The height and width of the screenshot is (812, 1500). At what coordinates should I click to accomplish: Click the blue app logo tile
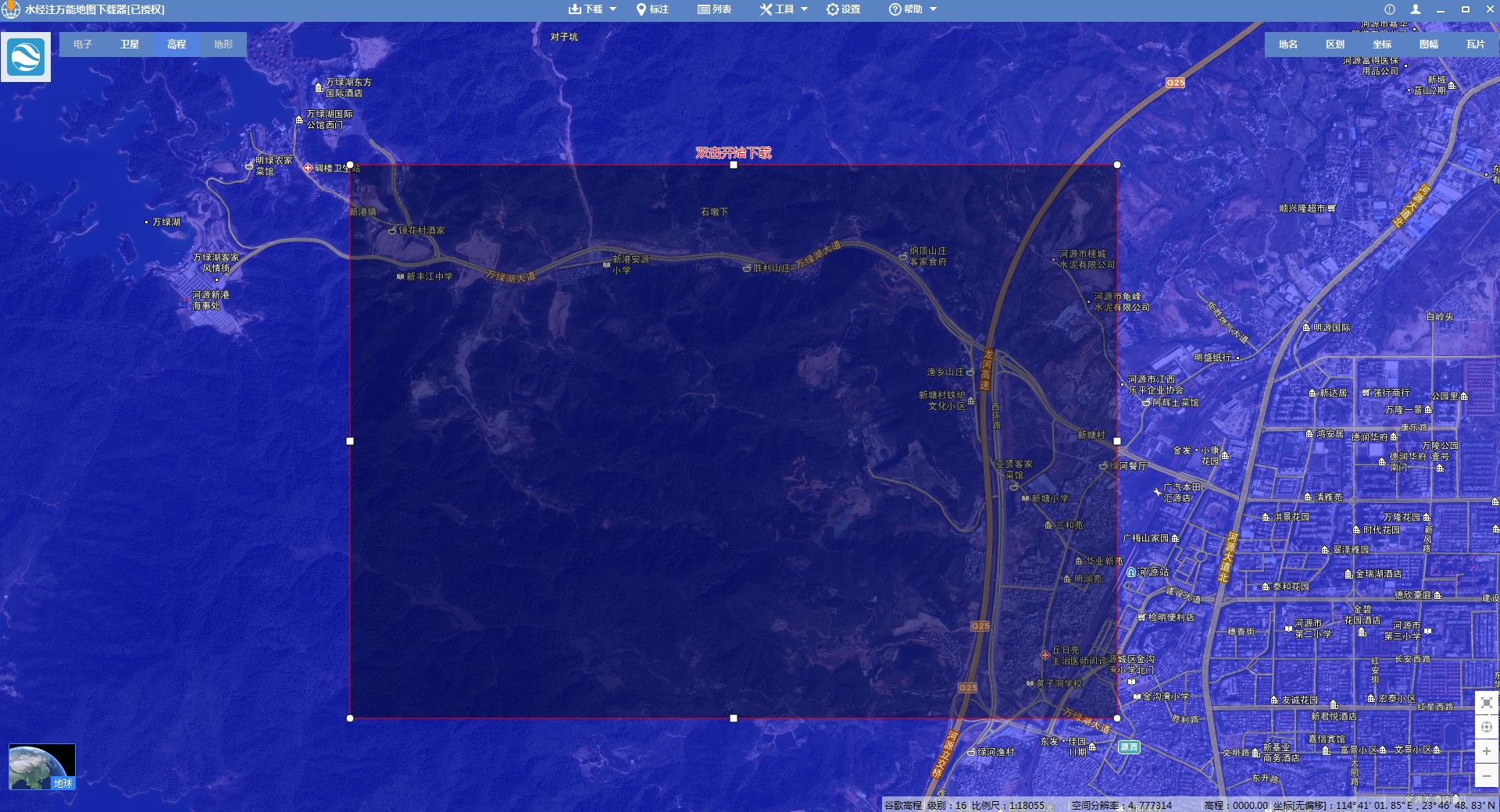26,57
